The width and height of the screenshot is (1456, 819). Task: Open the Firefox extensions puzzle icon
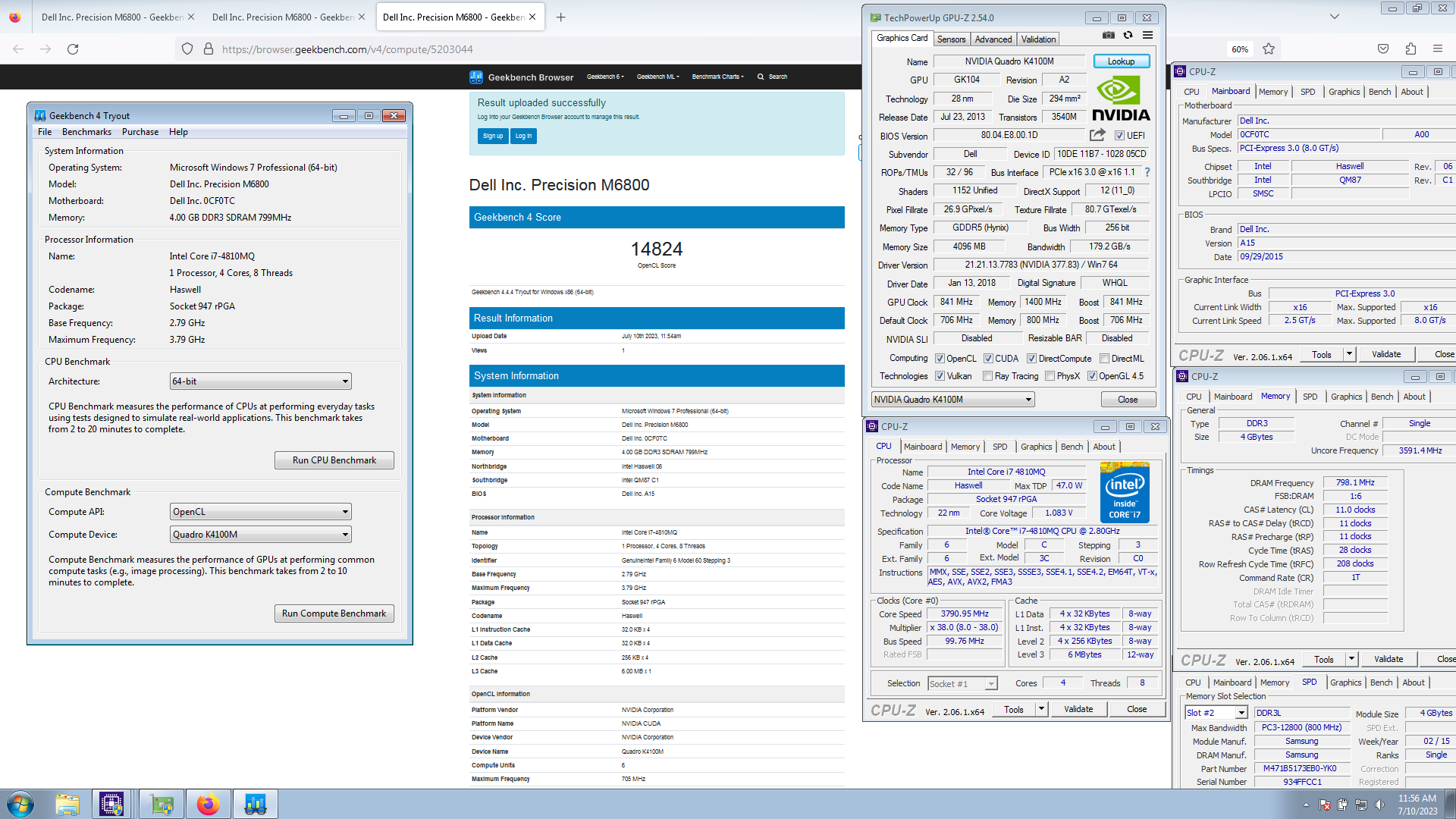[x=1410, y=49]
